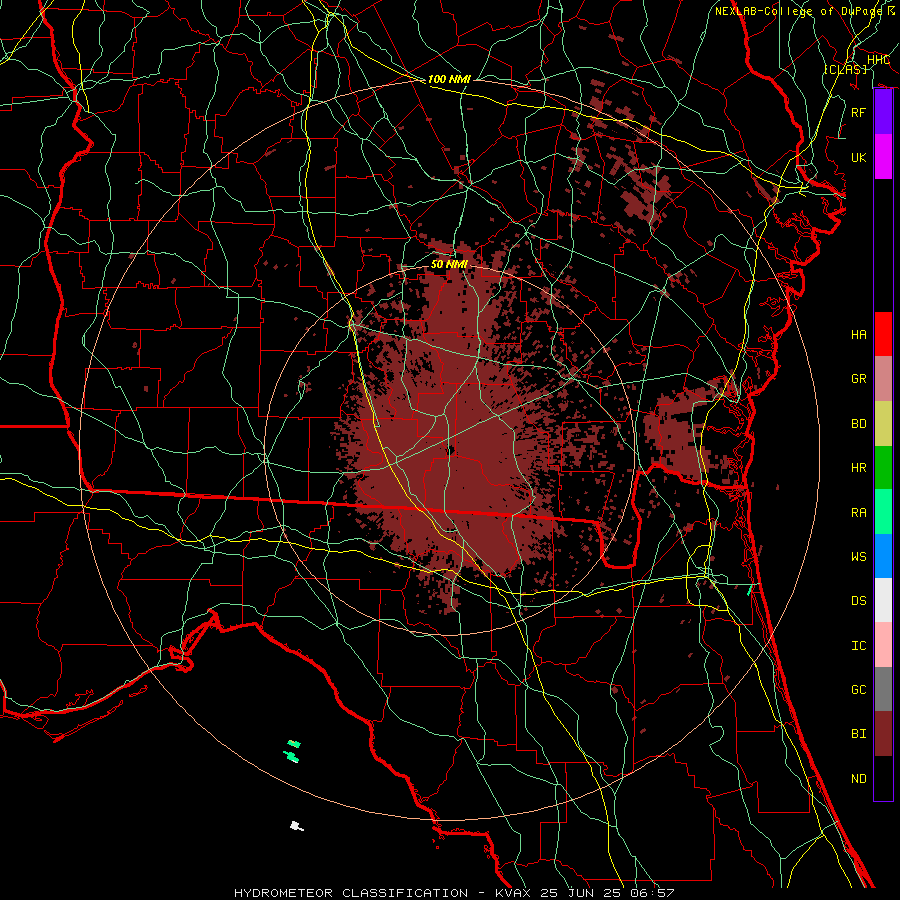Viewport: 900px width, 900px height.
Task: Click the small black radar site gap at center
Action: tap(451, 451)
